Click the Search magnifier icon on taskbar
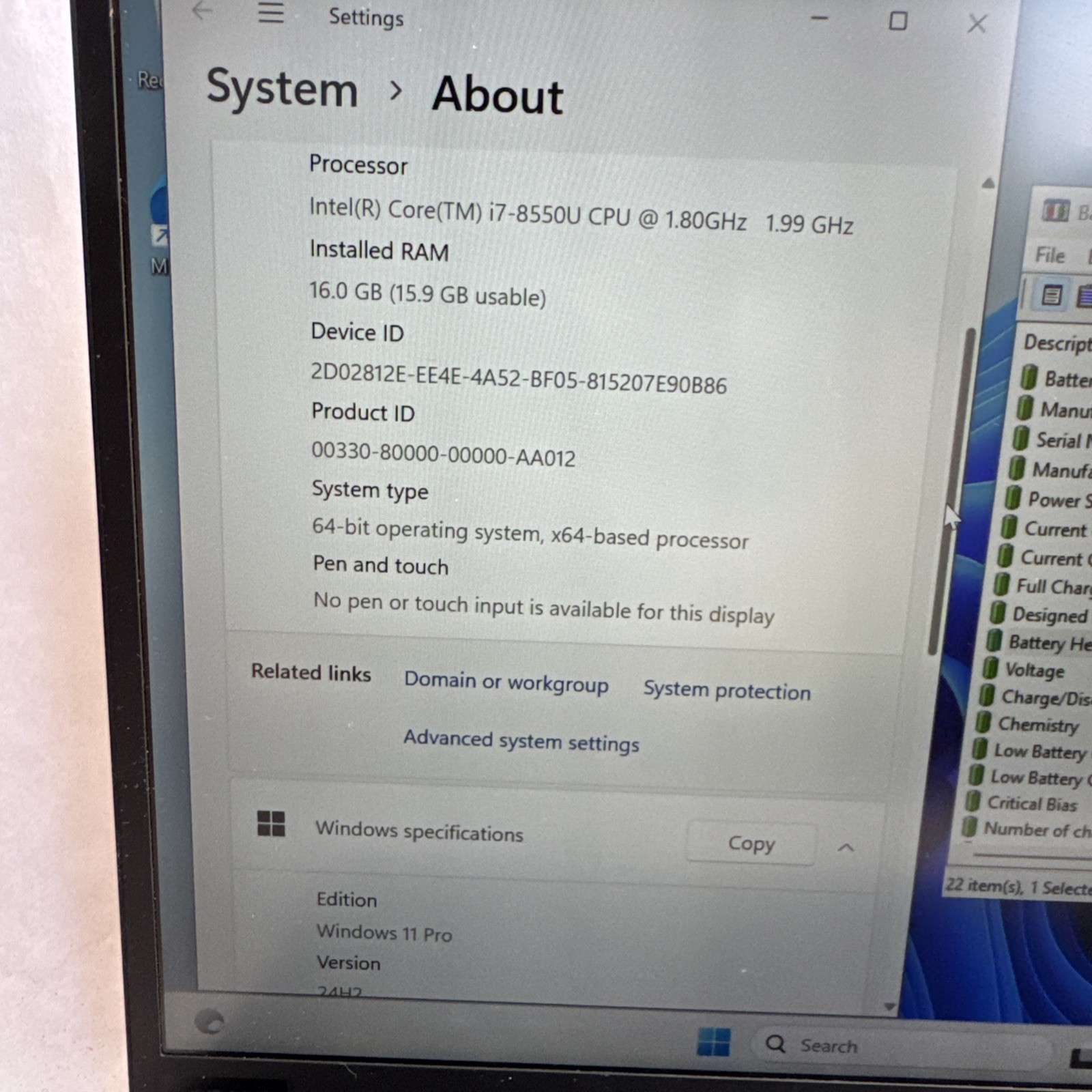Image resolution: width=1092 pixels, height=1092 pixels. 775,1044
